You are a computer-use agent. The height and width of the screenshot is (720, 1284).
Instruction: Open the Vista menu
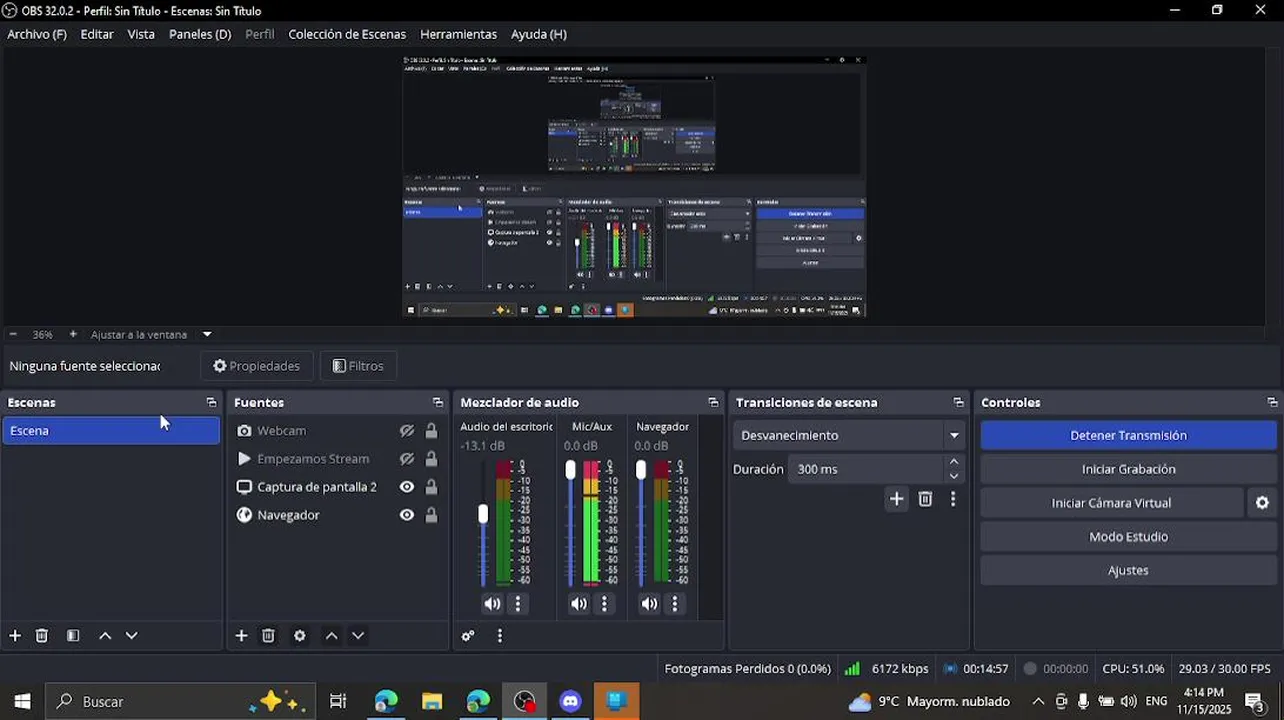tap(141, 34)
